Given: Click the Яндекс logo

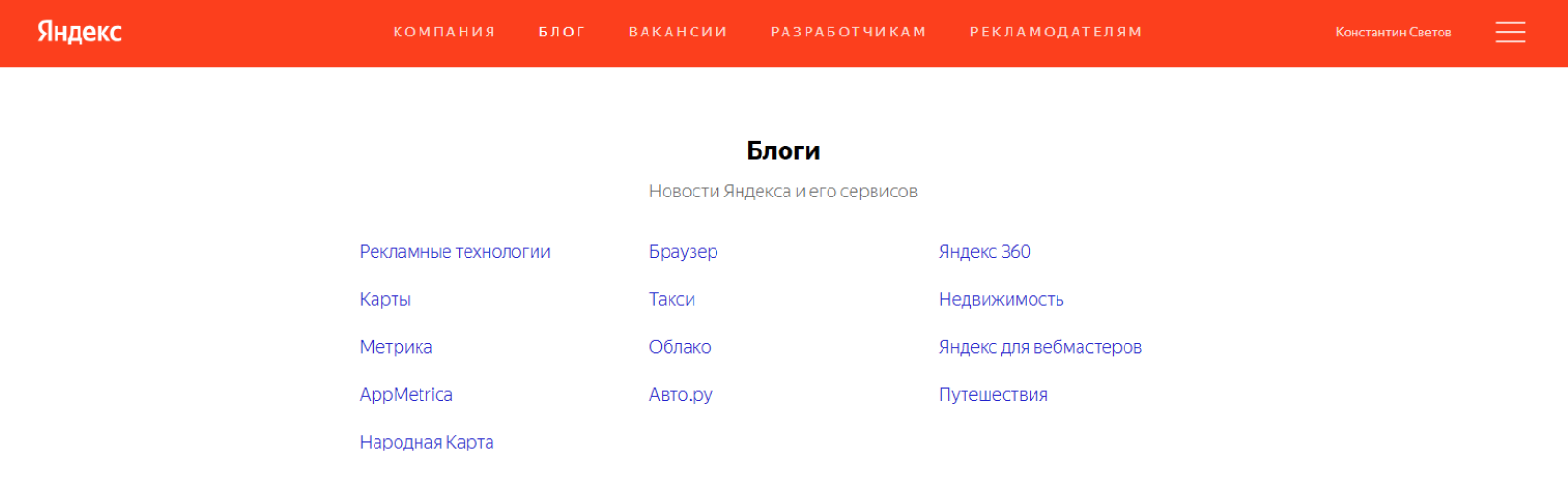Looking at the screenshot, I should pos(80,32).
